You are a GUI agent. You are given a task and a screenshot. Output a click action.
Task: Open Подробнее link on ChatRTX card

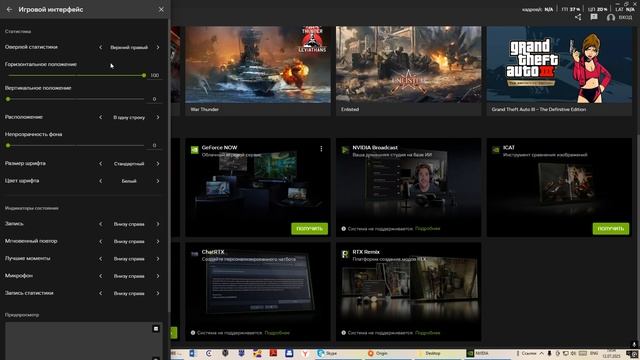point(277,333)
